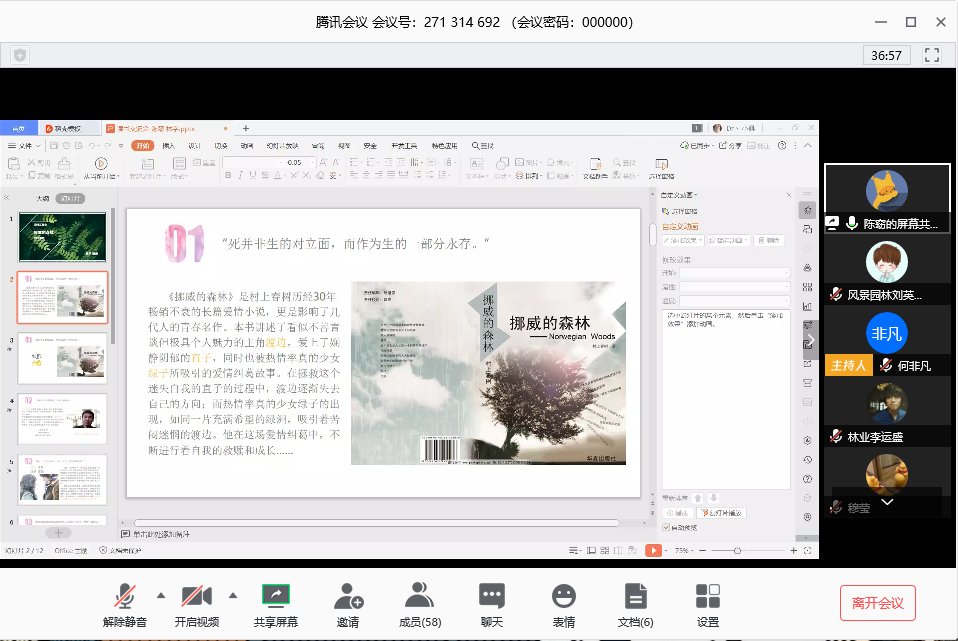Image resolution: width=958 pixels, height=641 pixels.
Task: Open the 成员(58) members list
Action: point(420,597)
